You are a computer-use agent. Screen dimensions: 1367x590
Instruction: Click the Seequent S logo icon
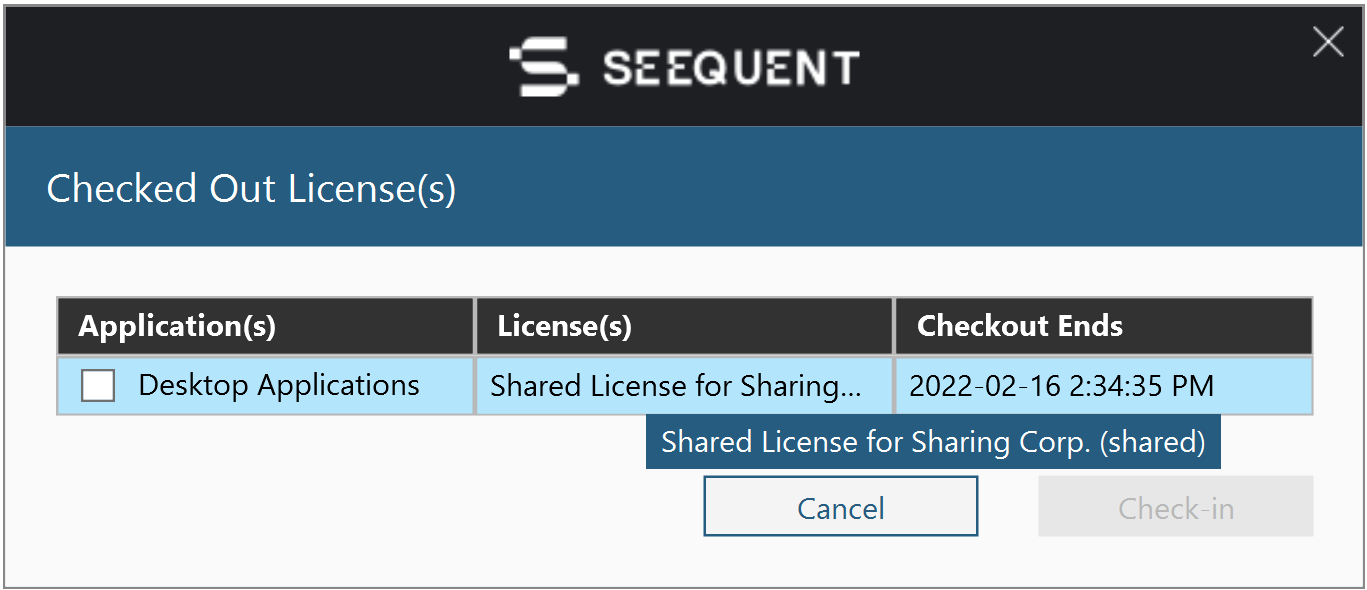coord(543,67)
